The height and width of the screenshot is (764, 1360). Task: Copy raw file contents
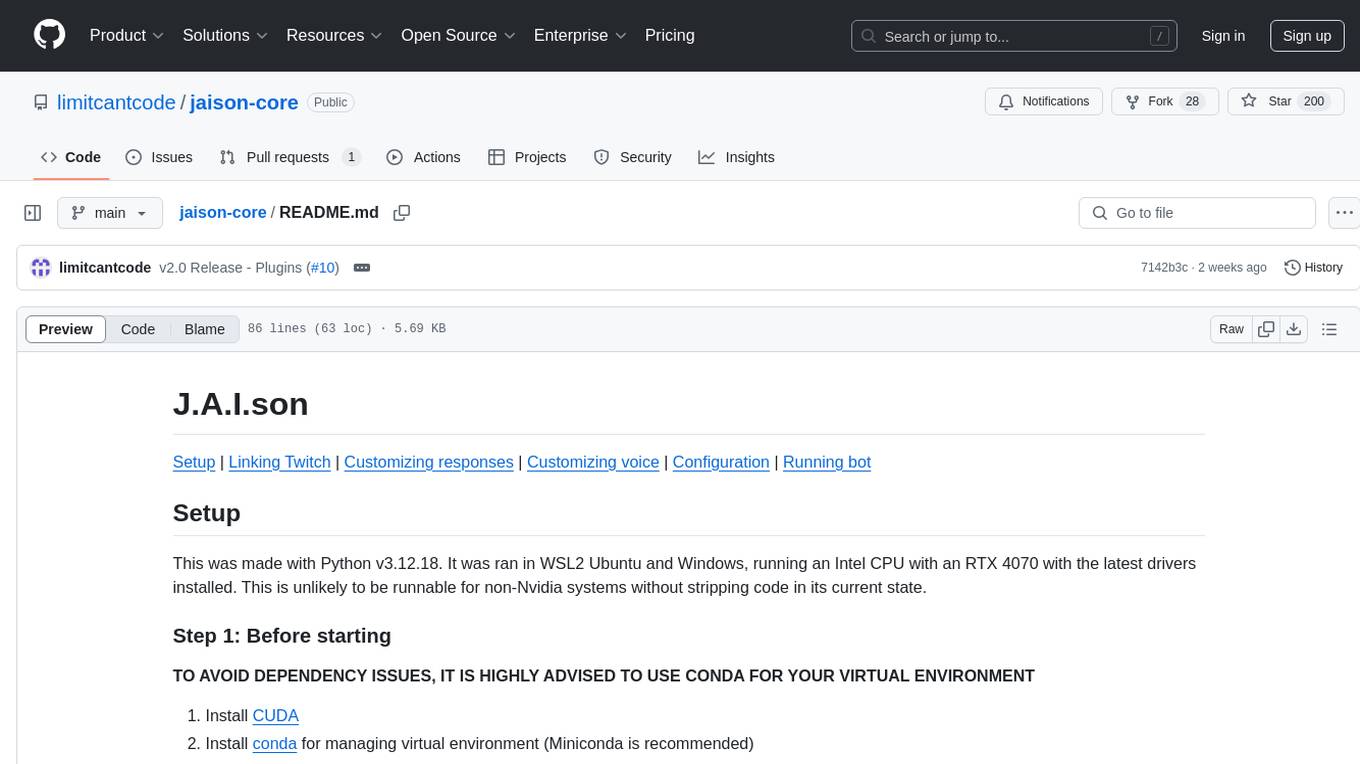1266,329
